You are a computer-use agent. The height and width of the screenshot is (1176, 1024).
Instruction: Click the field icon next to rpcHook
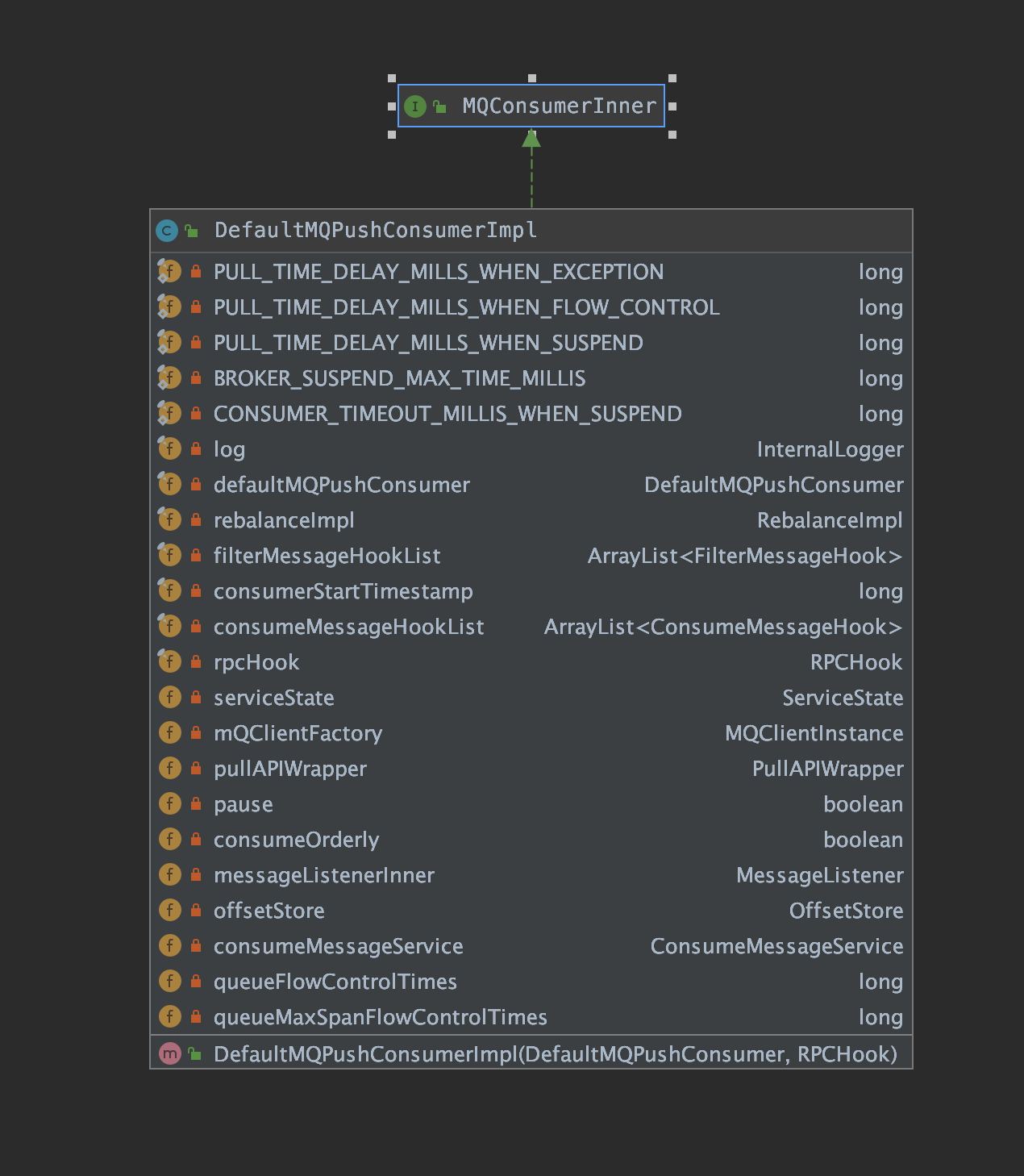point(169,661)
